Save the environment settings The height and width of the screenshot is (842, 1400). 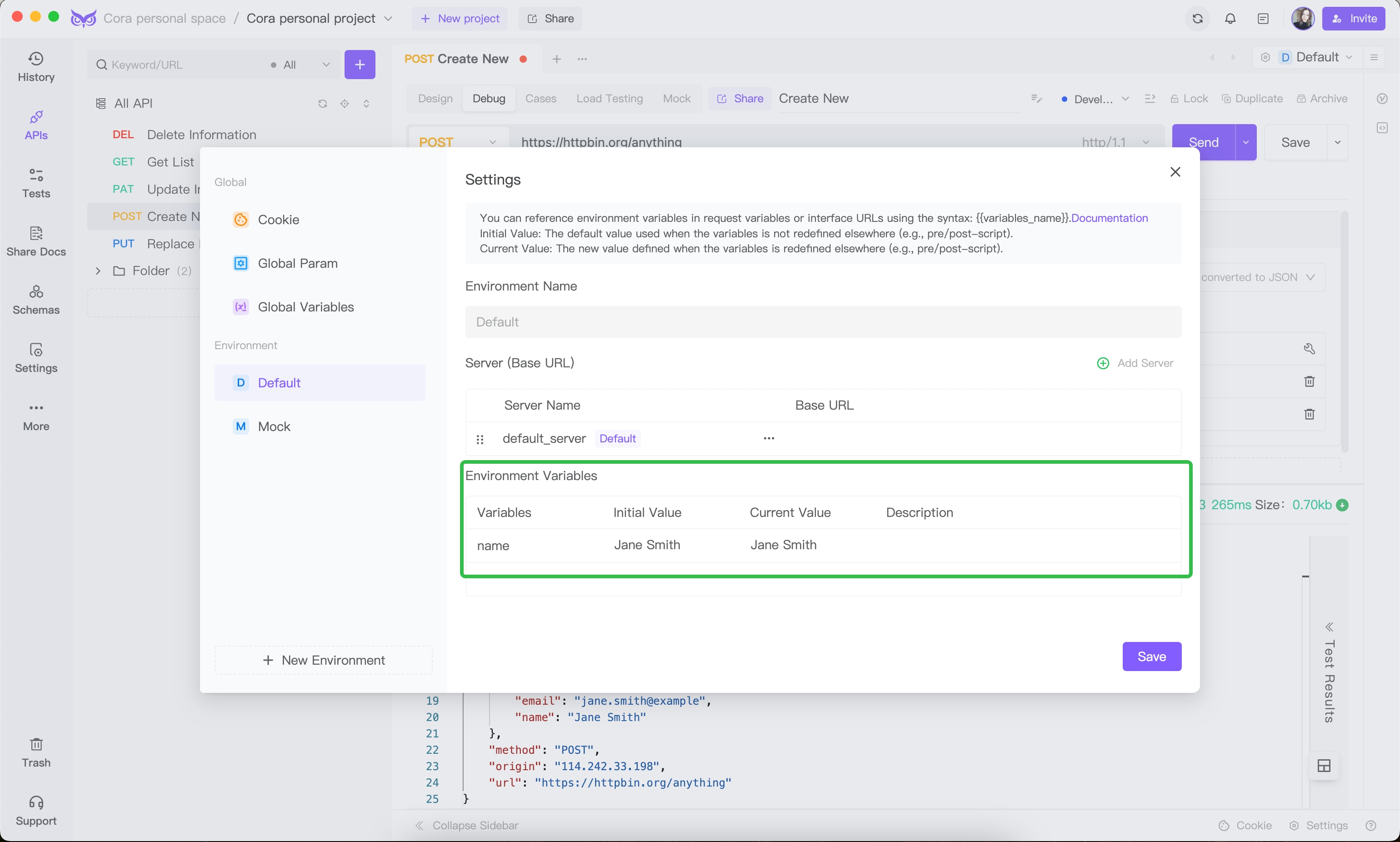(x=1152, y=656)
